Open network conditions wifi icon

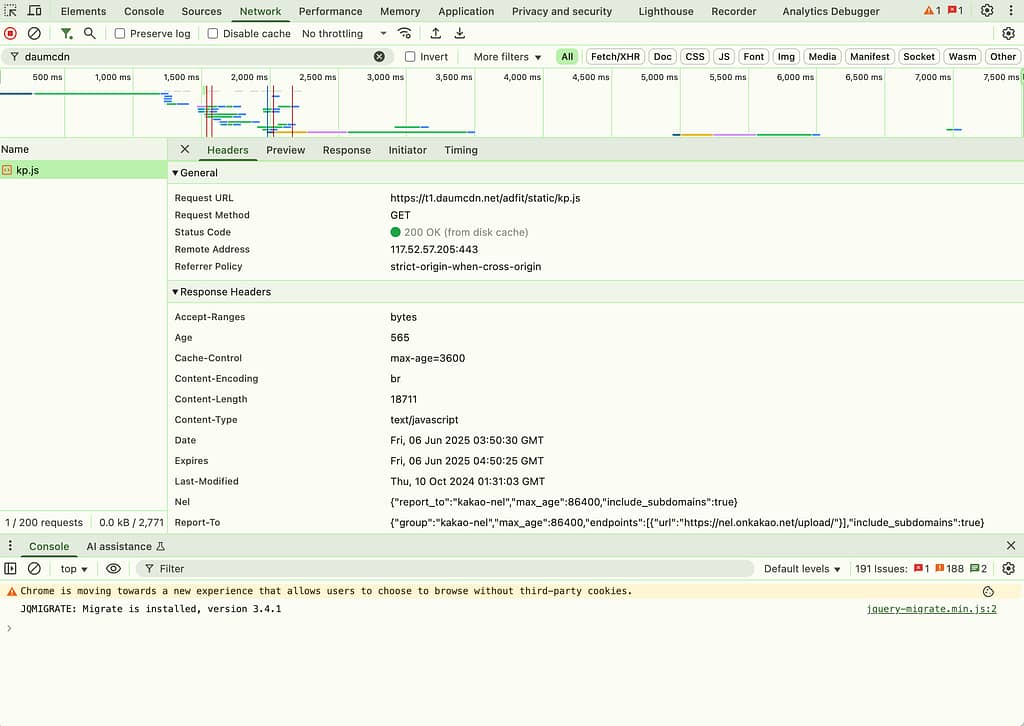point(405,33)
